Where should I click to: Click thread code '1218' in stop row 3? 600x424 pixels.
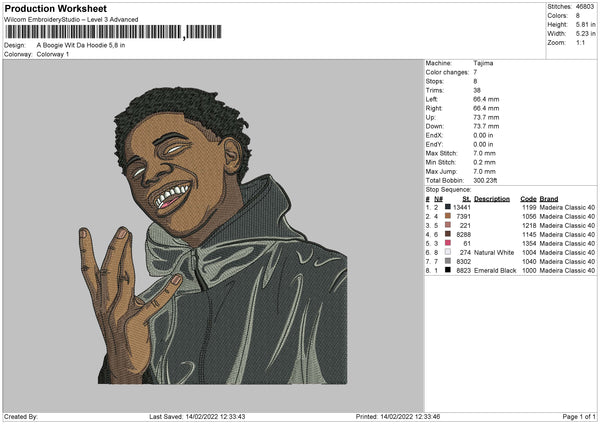(x=529, y=225)
